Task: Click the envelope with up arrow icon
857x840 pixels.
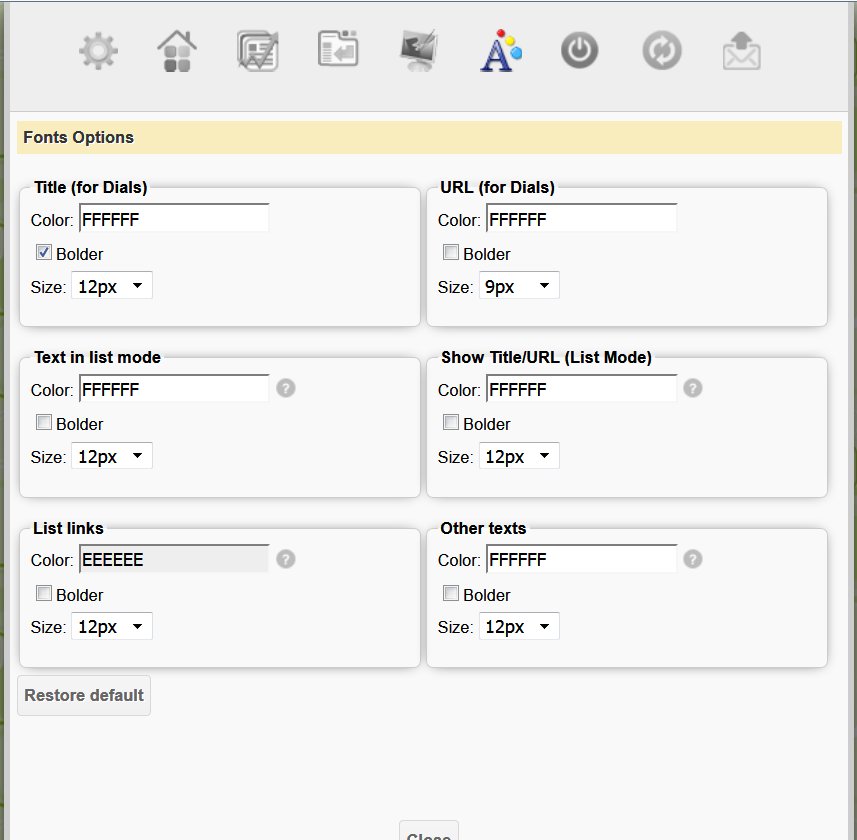Action: 741,51
